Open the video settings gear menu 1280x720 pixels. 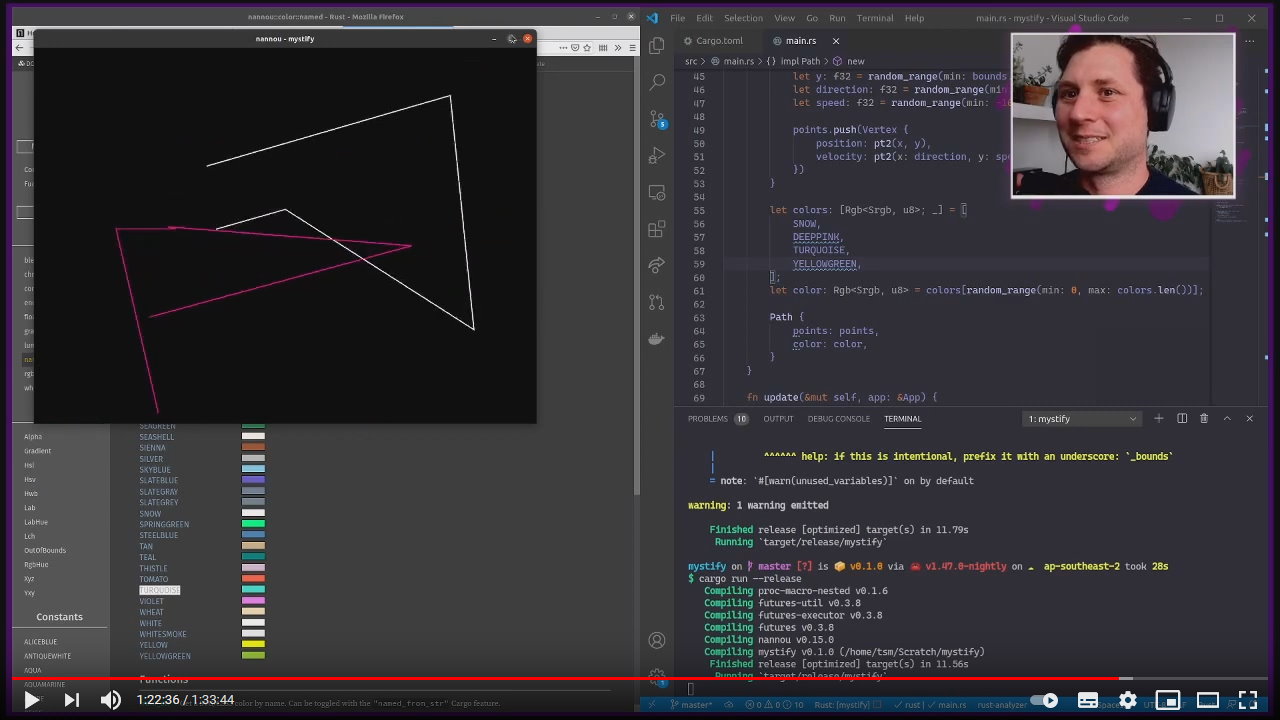coord(1128,700)
